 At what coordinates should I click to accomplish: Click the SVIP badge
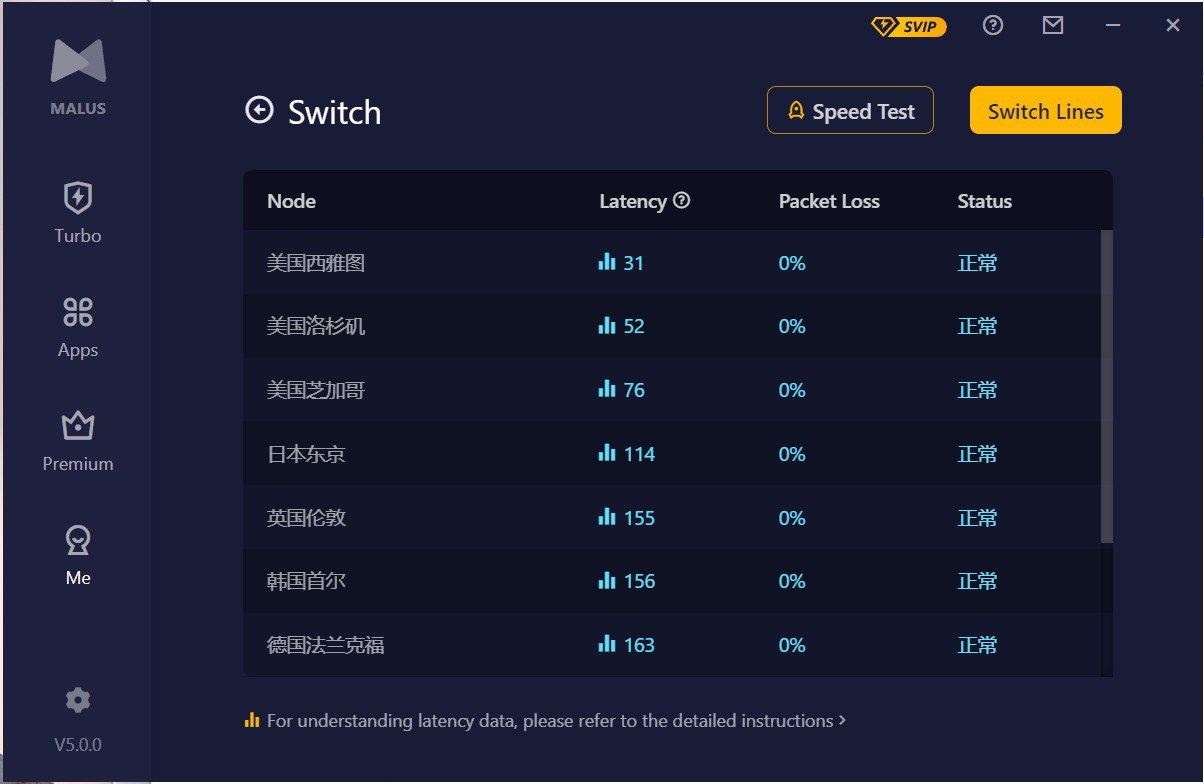click(908, 27)
